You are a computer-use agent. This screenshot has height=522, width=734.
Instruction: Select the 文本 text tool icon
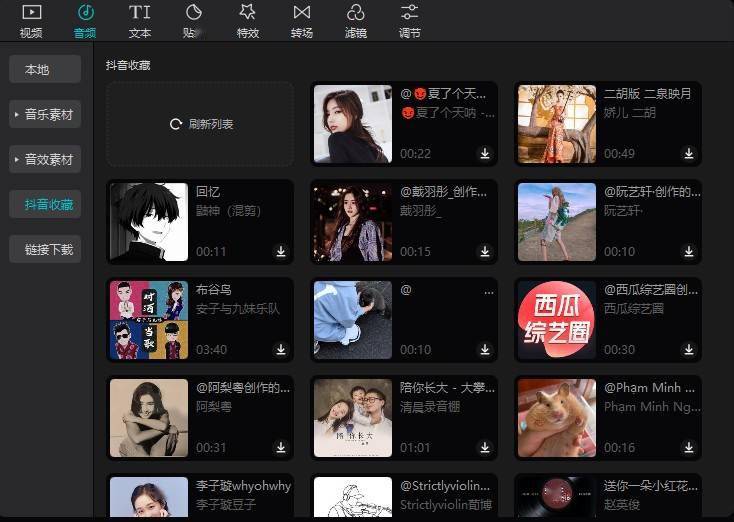pyautogui.click(x=139, y=13)
